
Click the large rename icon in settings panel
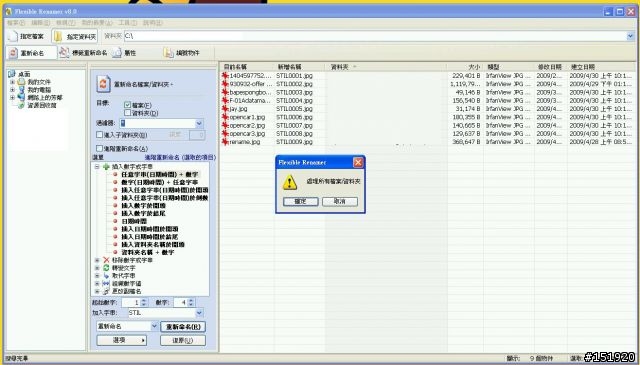(x=103, y=84)
